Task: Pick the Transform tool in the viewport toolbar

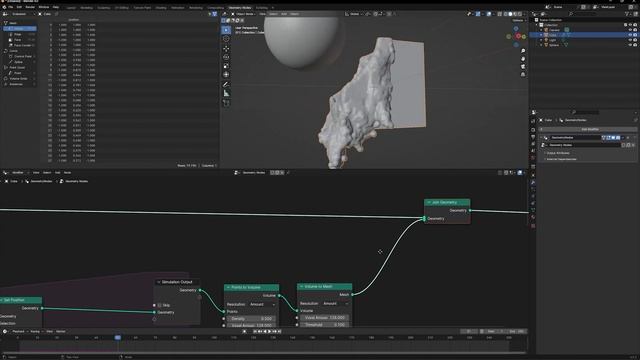Action: [x=226, y=75]
